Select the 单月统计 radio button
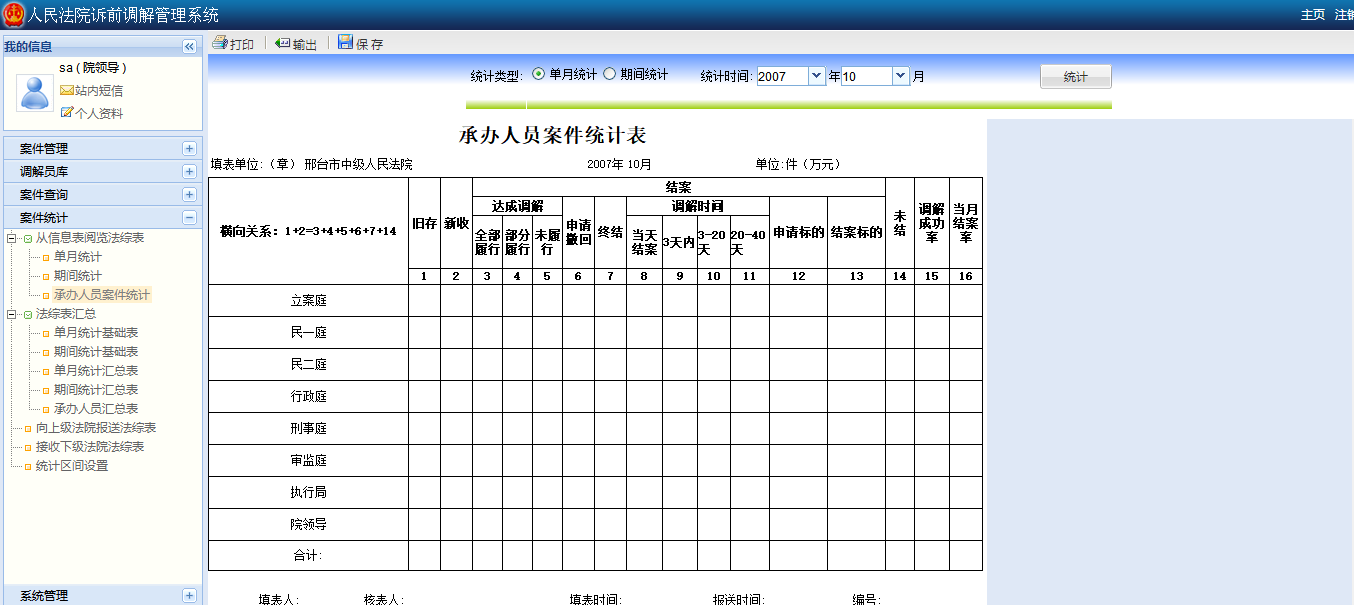Viewport: 1354px width, 605px height. [536, 74]
